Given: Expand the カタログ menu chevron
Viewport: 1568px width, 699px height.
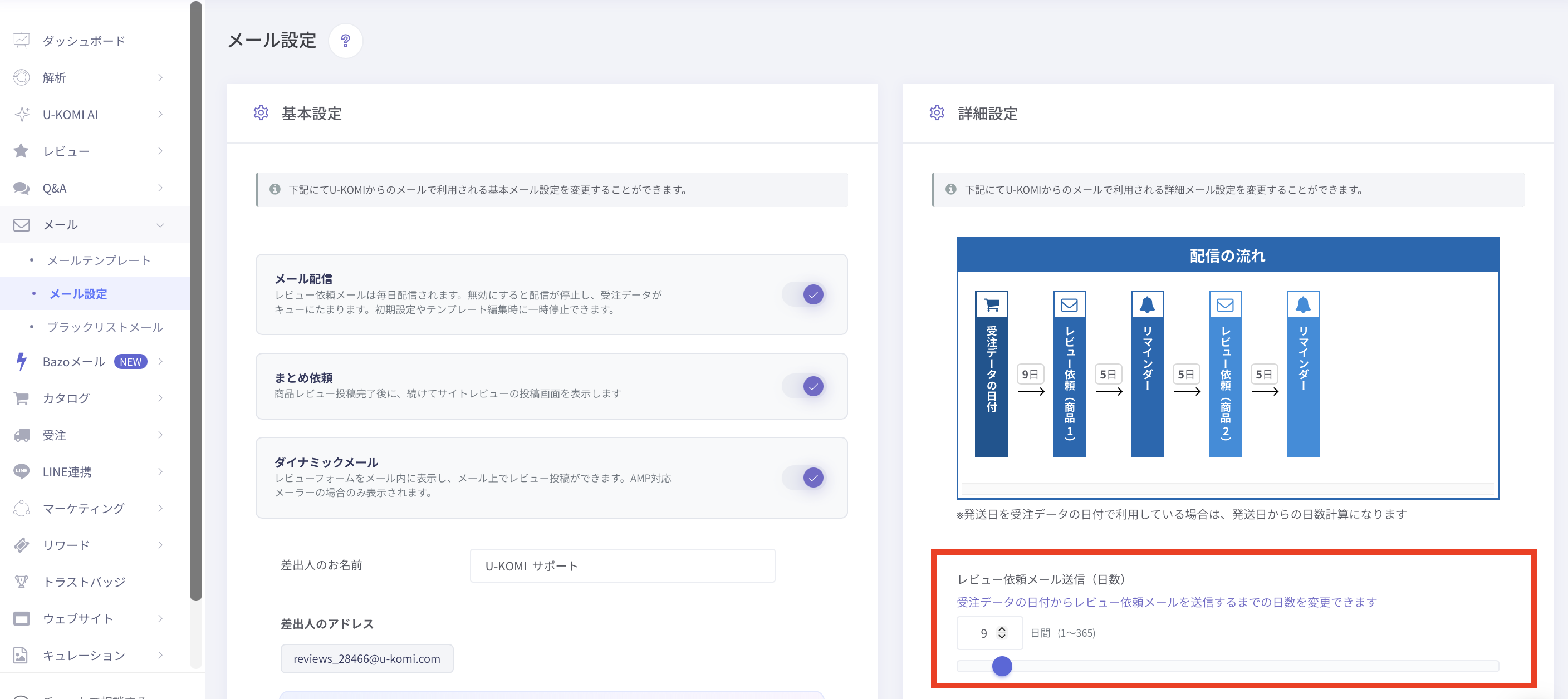Looking at the screenshot, I should [x=160, y=398].
